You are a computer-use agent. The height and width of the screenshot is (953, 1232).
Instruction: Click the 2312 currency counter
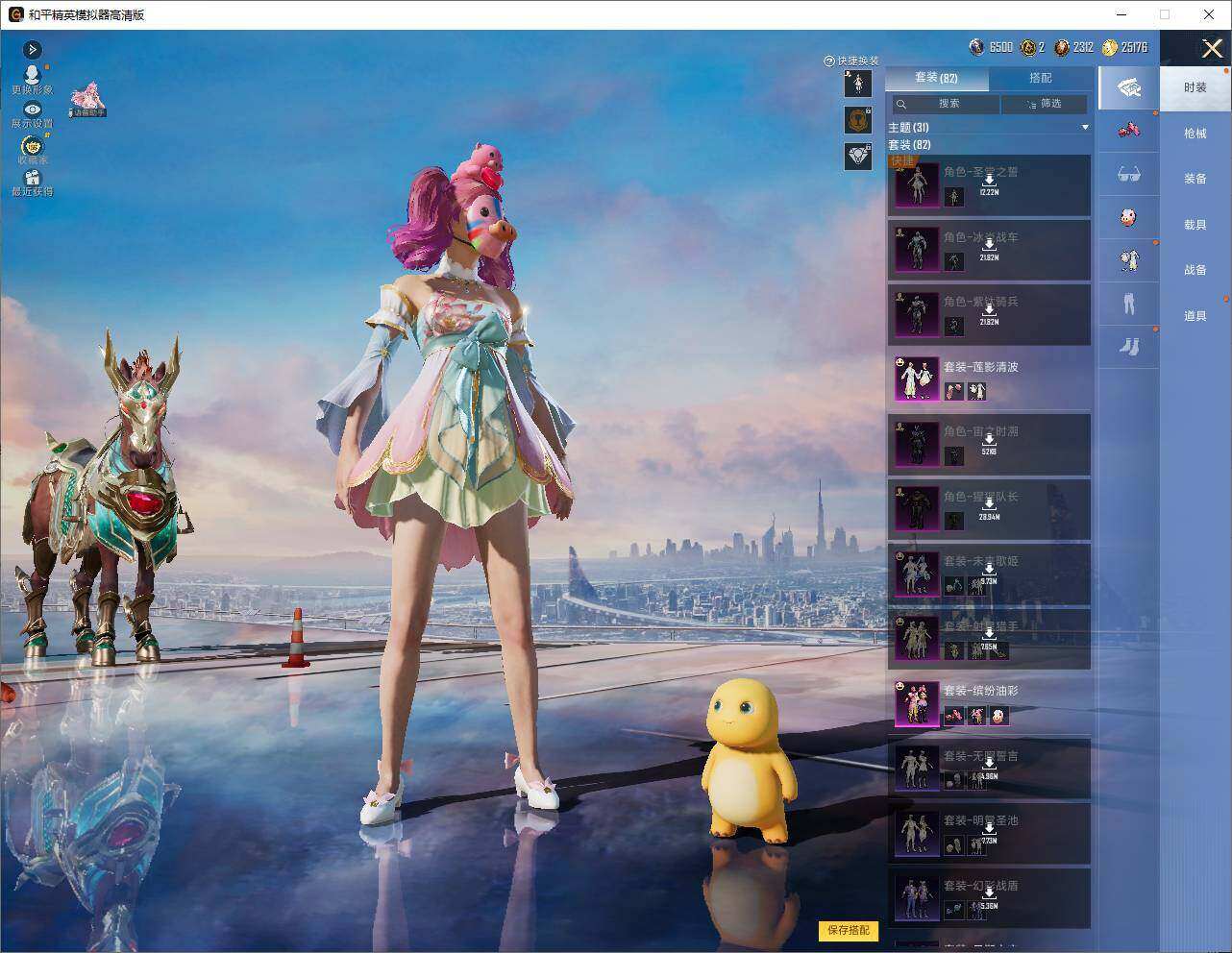(1074, 47)
